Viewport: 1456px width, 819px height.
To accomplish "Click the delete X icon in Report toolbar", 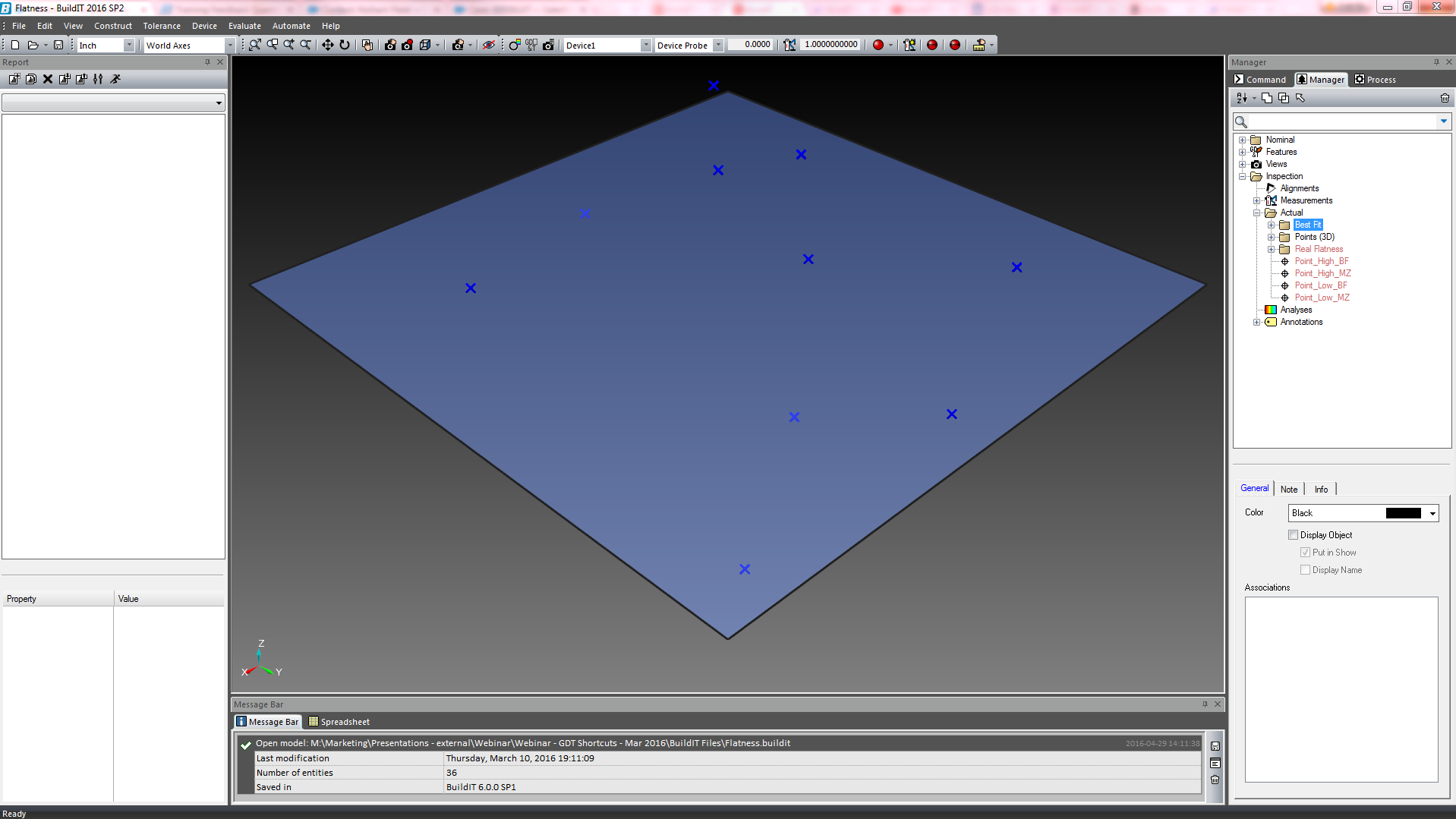I will click(48, 79).
